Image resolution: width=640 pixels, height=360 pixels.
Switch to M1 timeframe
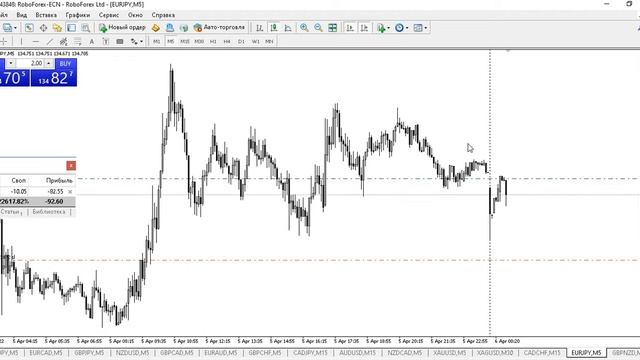[x=156, y=41]
